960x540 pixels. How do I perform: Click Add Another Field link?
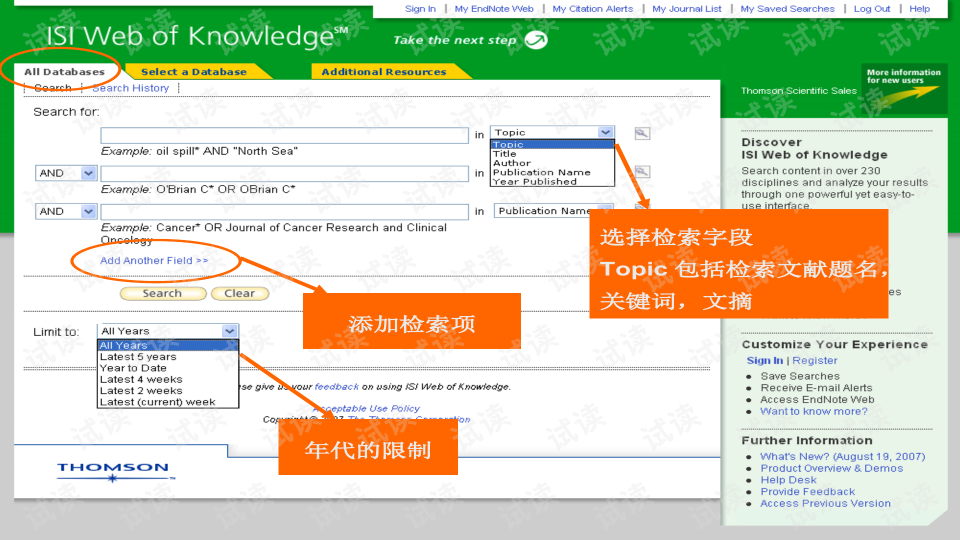[x=154, y=261]
